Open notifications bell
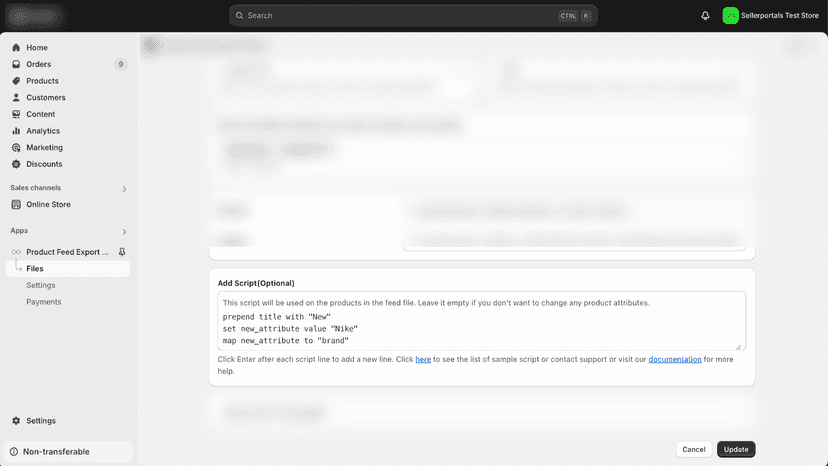 [x=705, y=16]
